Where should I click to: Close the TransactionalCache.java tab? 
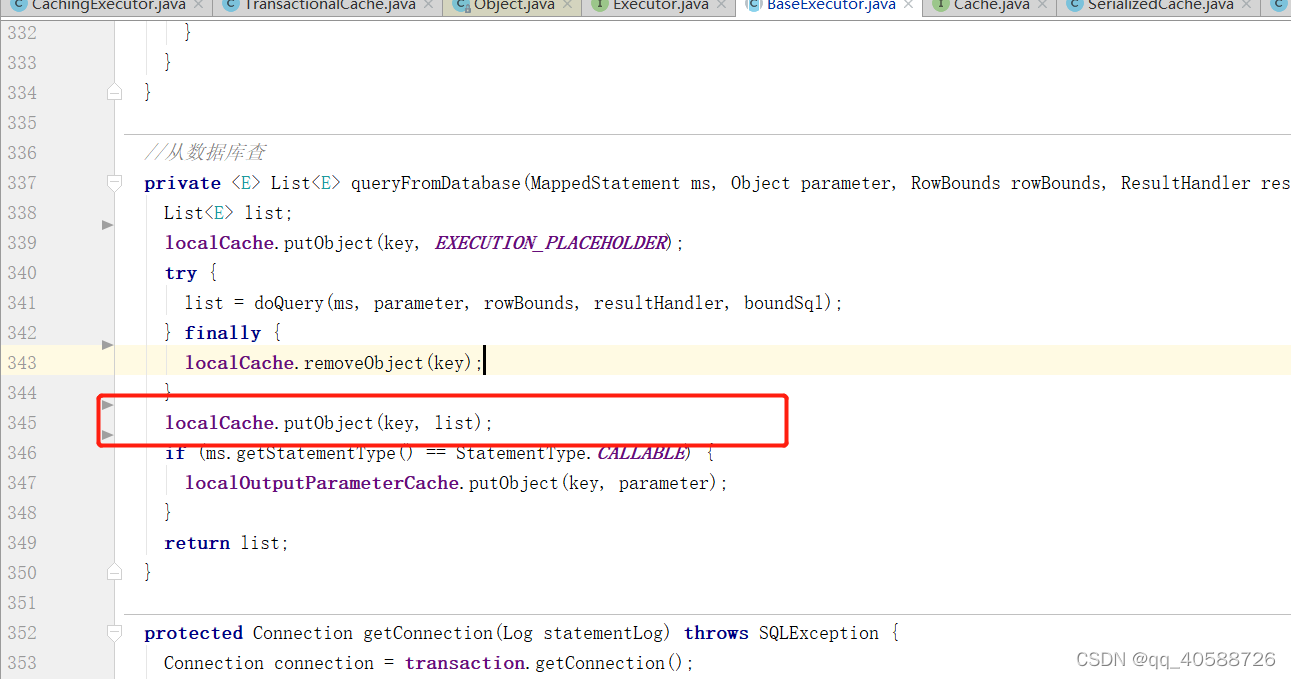(x=427, y=5)
